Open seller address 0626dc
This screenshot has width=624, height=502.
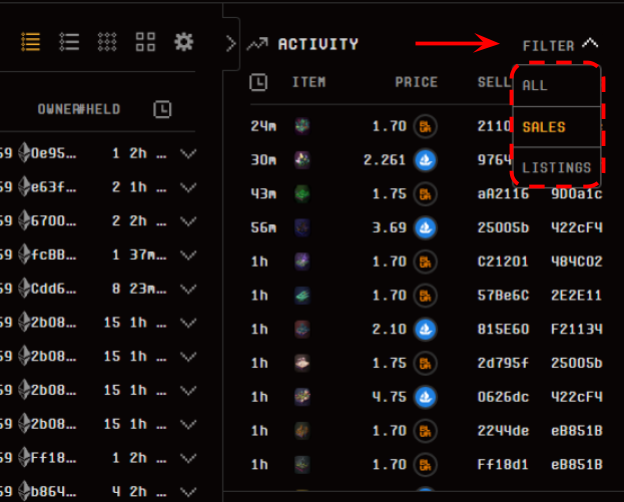(x=503, y=397)
